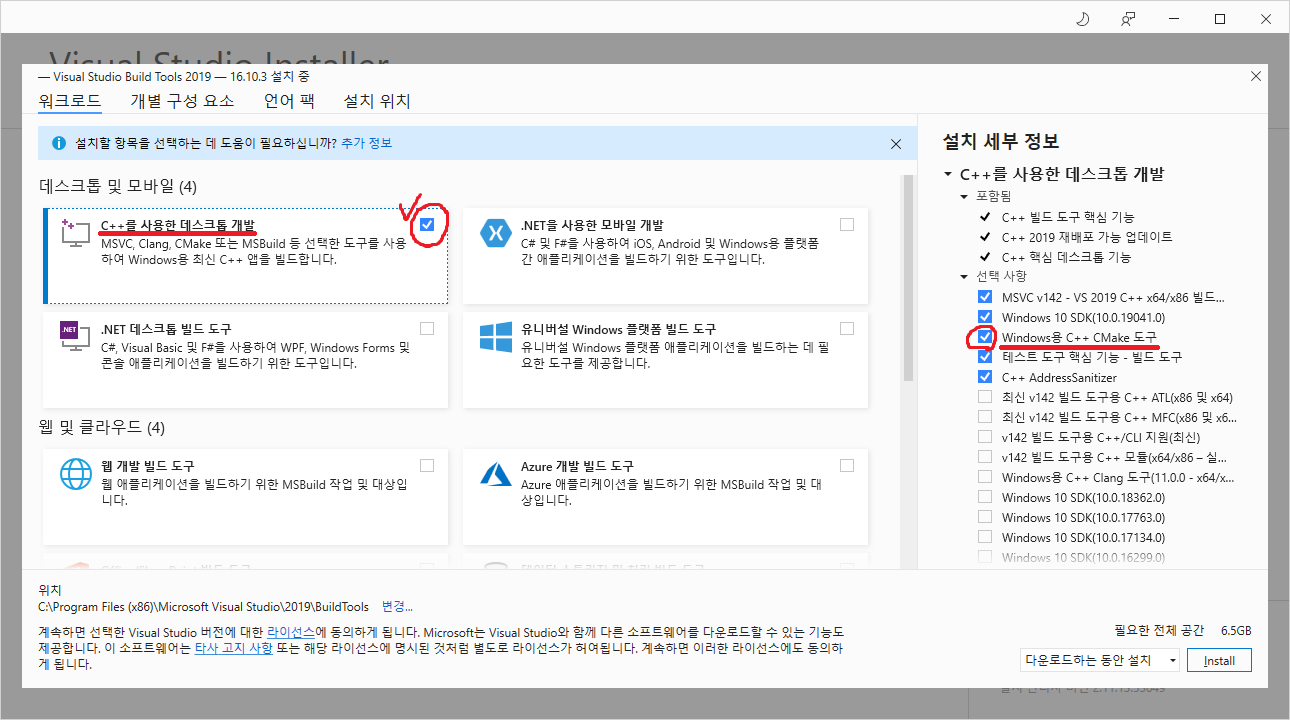The width and height of the screenshot is (1290, 720).
Task: Click the Azure build tools icon
Action: (495, 472)
